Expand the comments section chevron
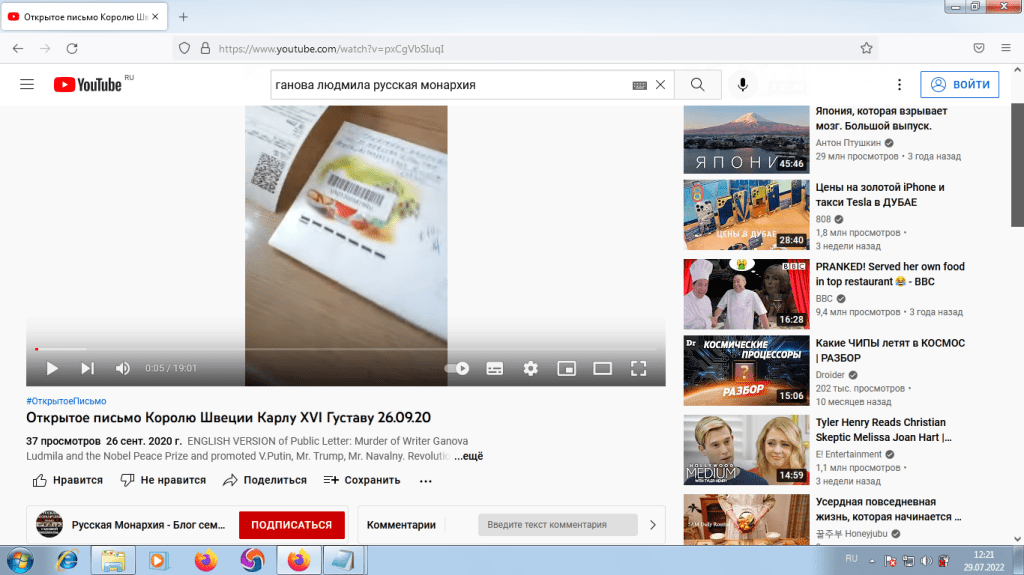Viewport: 1024px width, 575px height. click(x=652, y=524)
